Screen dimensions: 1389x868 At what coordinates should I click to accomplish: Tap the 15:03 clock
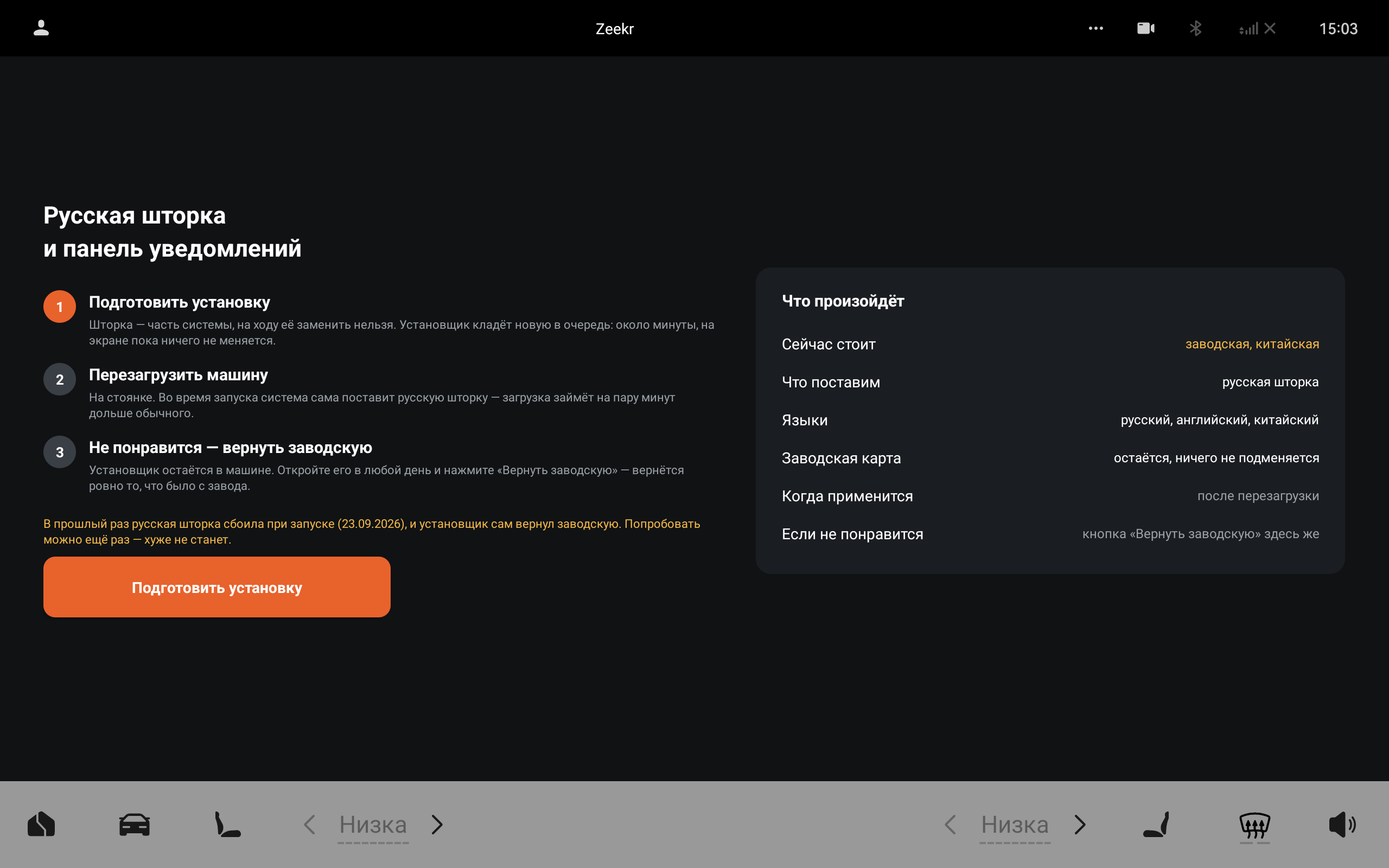coord(1338,29)
